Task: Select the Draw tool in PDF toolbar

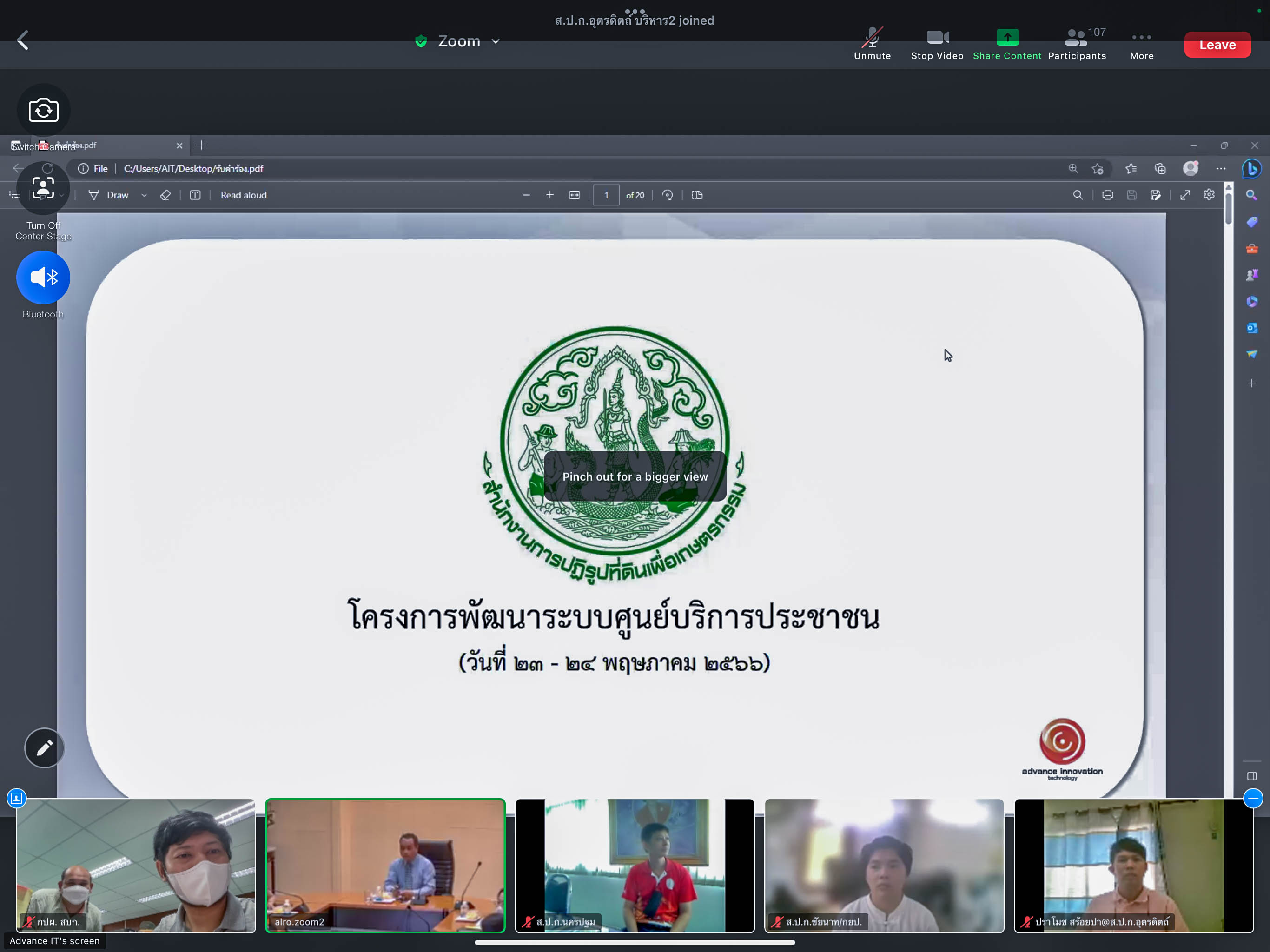Action: tap(108, 195)
